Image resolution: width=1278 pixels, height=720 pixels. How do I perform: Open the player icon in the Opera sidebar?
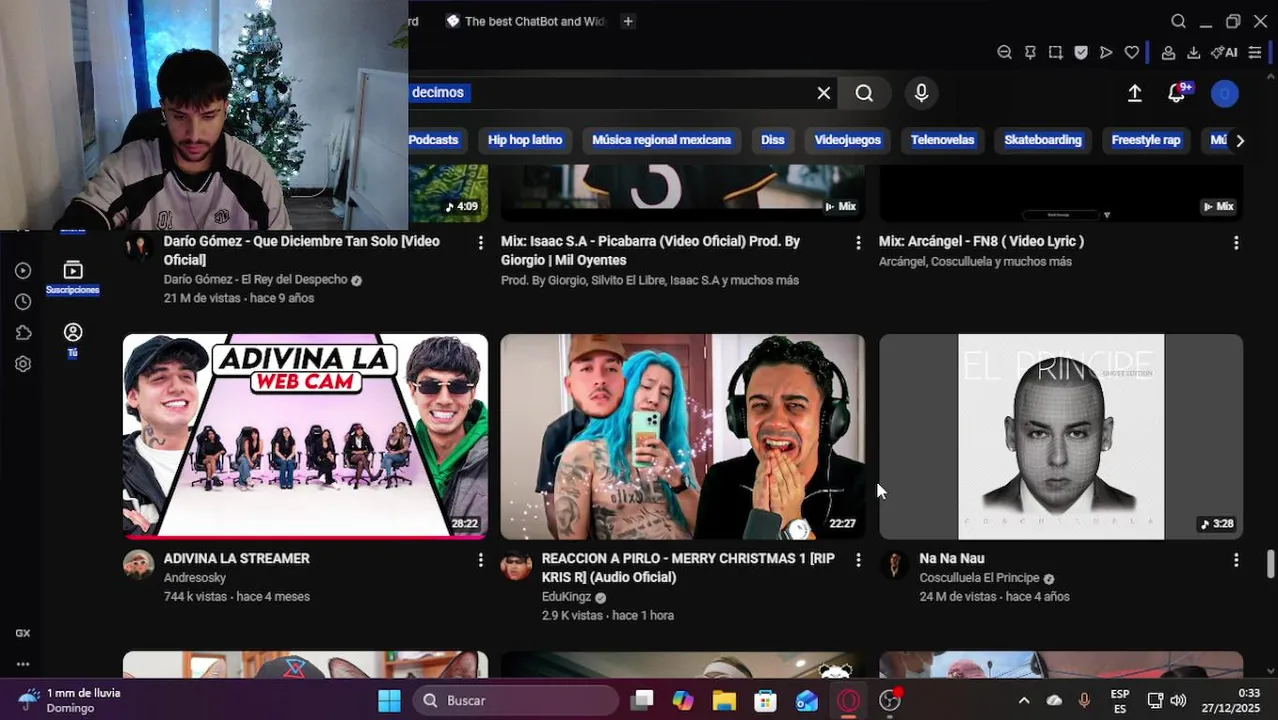pos(23,270)
